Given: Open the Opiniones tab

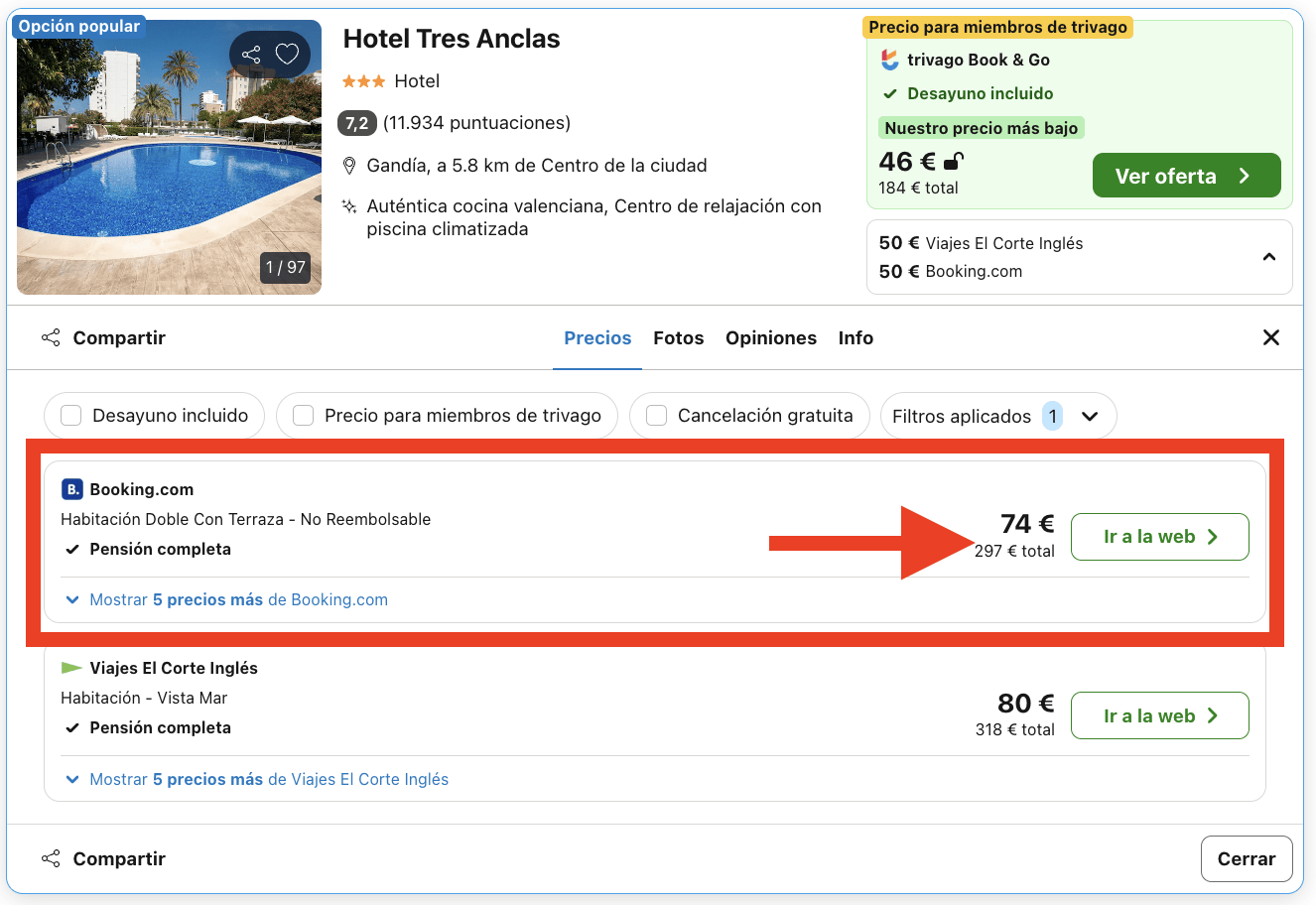Looking at the screenshot, I should pyautogui.click(x=771, y=337).
